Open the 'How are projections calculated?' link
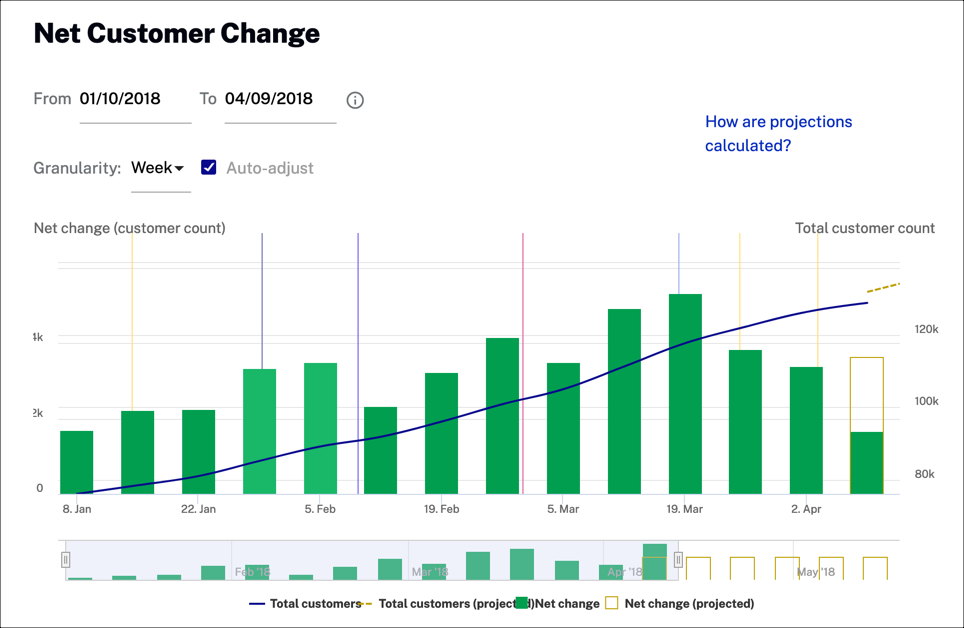Viewport: 964px width, 628px height. 778,133
